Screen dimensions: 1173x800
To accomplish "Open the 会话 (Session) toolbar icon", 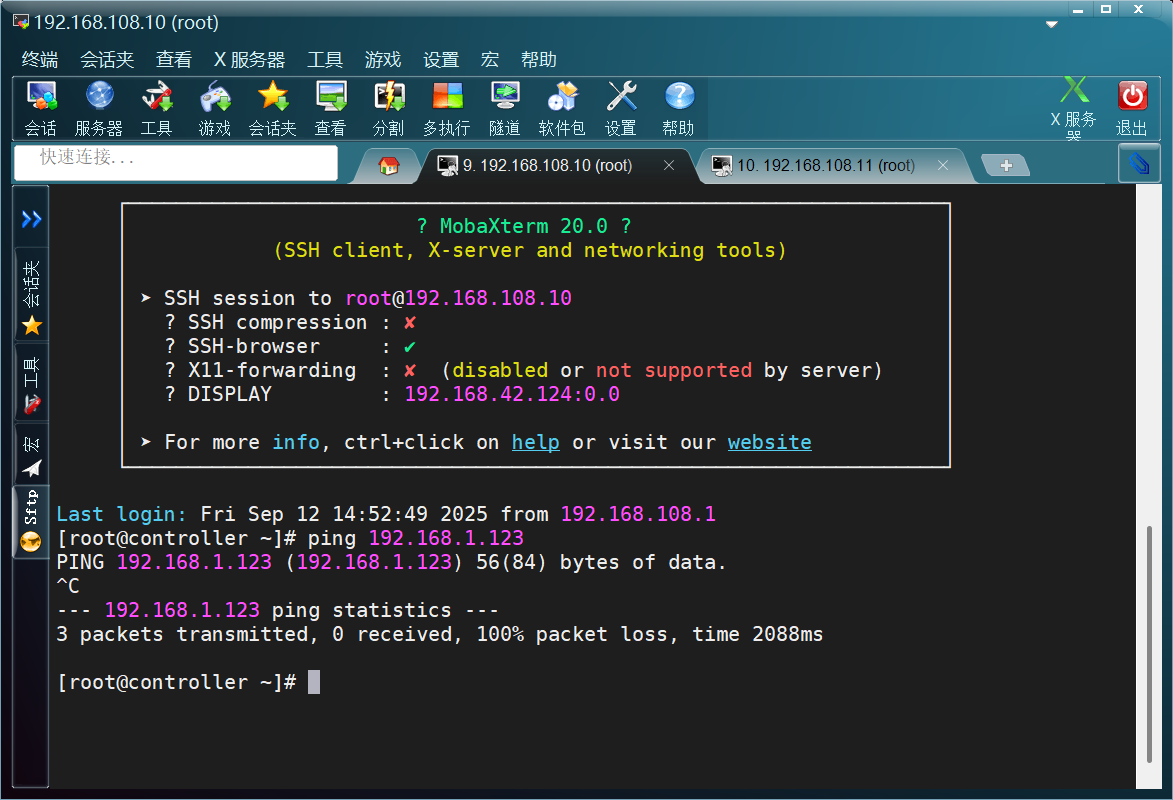I will 41,109.
